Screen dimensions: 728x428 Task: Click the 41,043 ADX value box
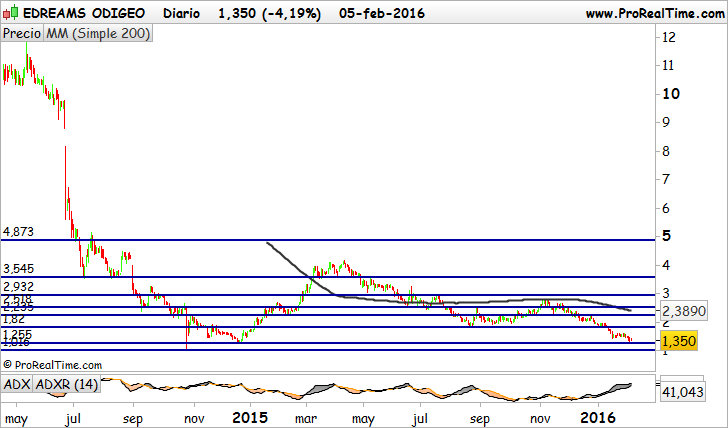682,392
